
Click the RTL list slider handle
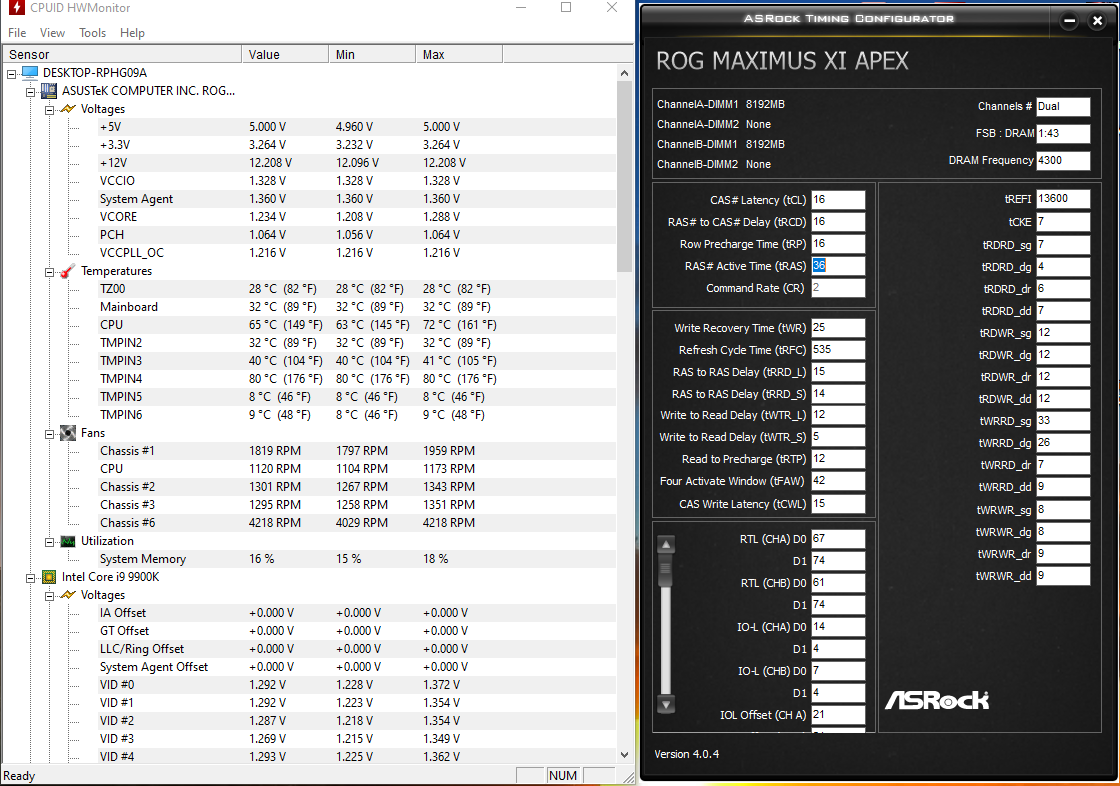(666, 570)
